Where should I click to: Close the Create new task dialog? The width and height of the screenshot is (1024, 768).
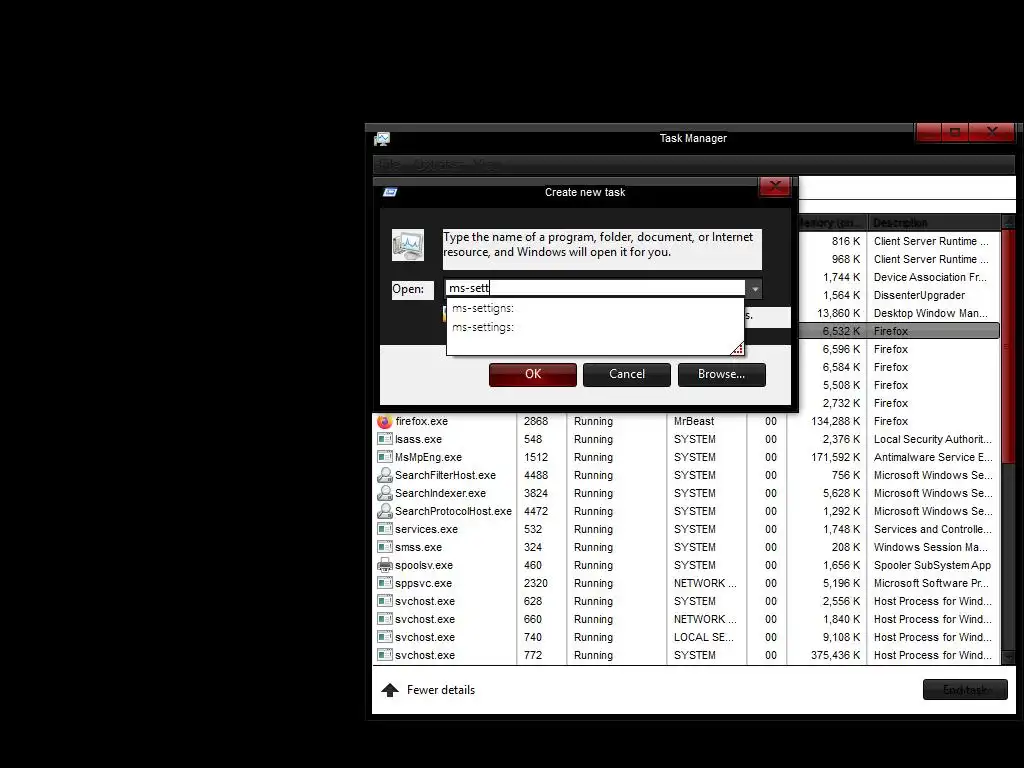pos(775,186)
